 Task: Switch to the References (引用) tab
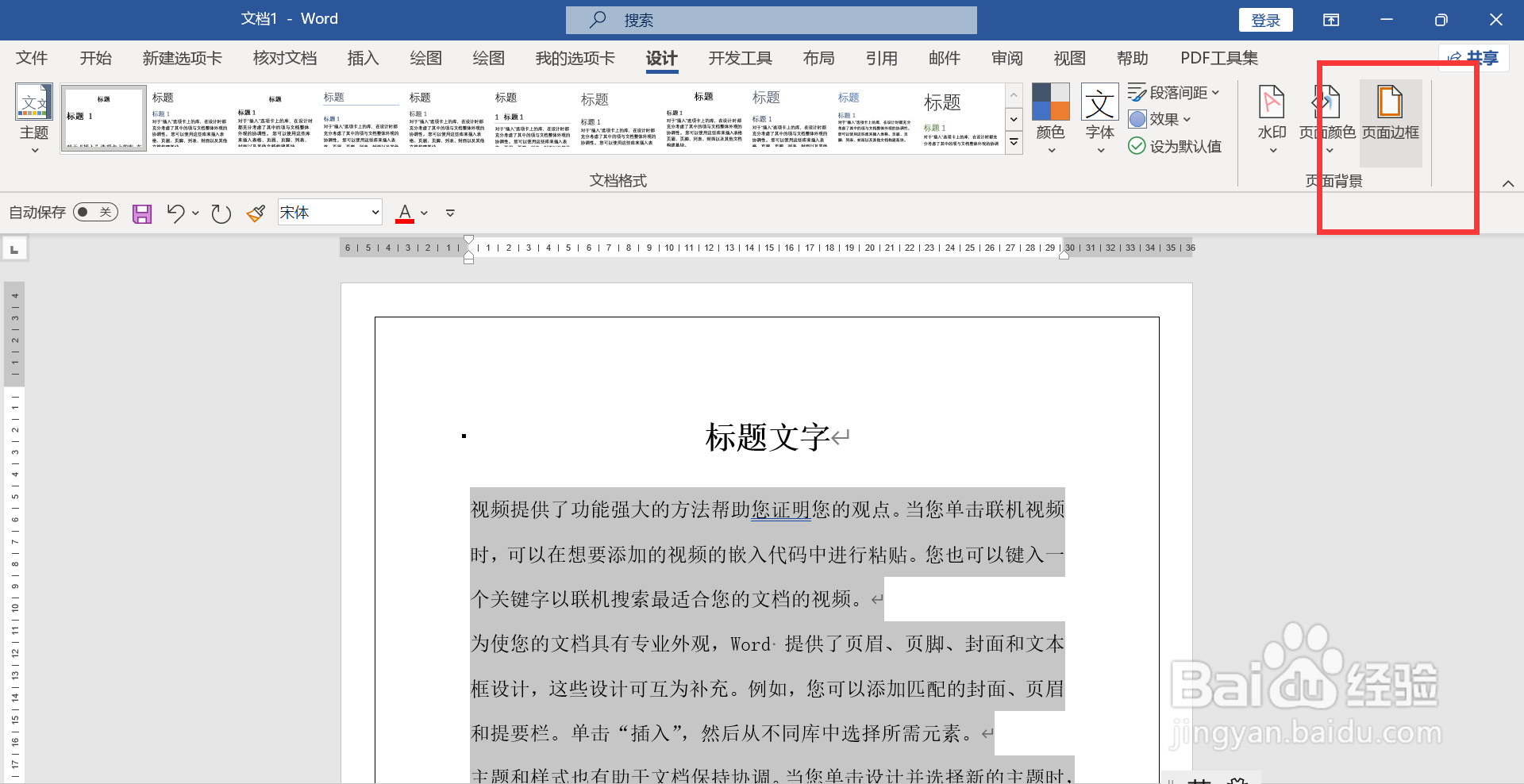pyautogui.click(x=882, y=58)
